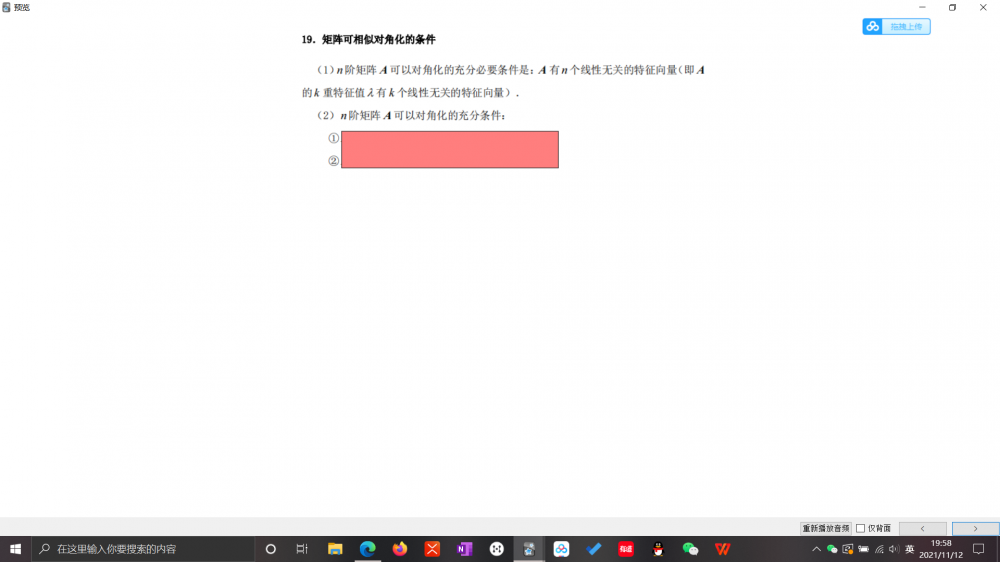
Task: Click the taskbar search input field
Action: (x=143, y=549)
